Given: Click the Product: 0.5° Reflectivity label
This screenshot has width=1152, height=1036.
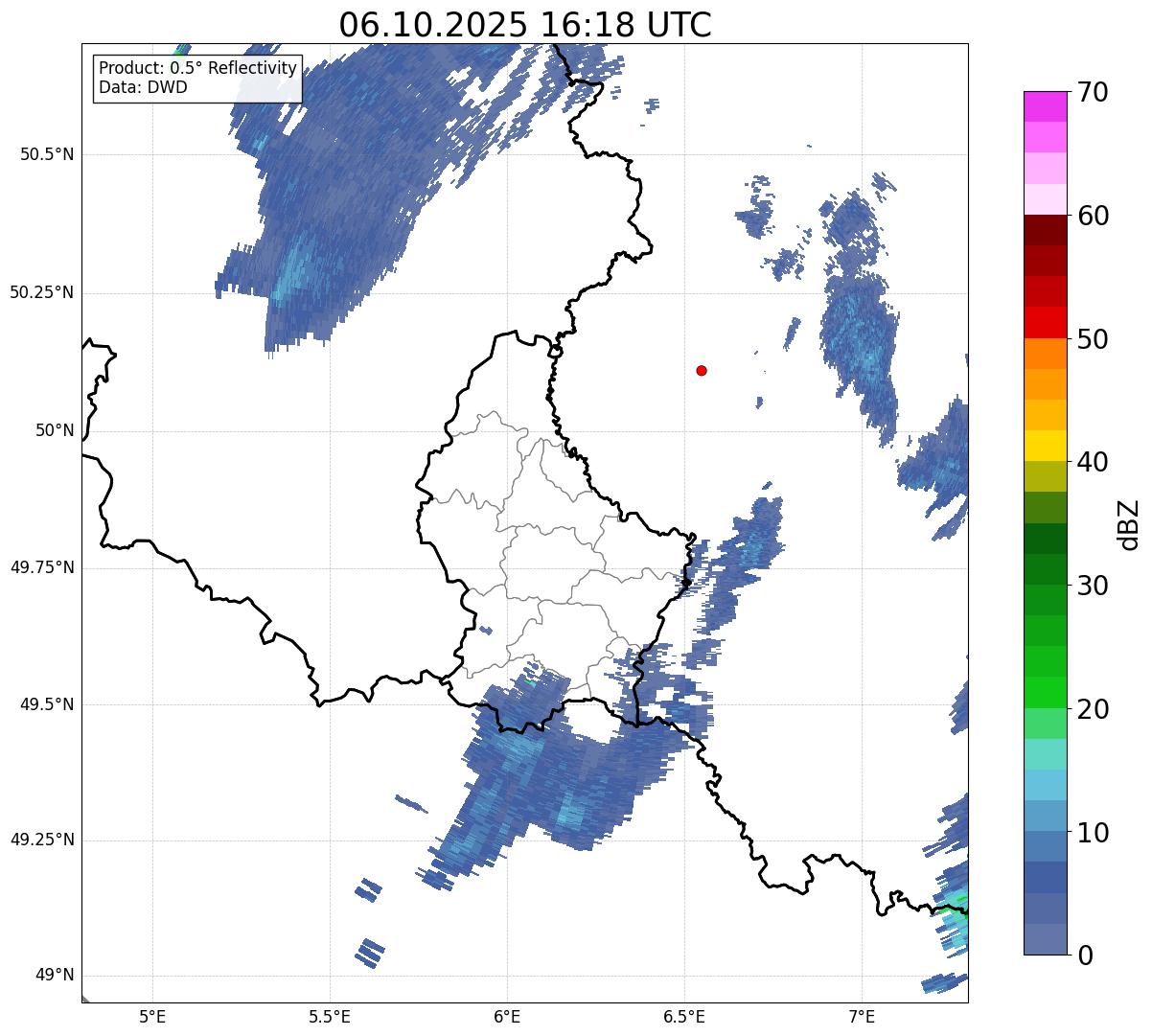Looking at the screenshot, I should 198,68.
